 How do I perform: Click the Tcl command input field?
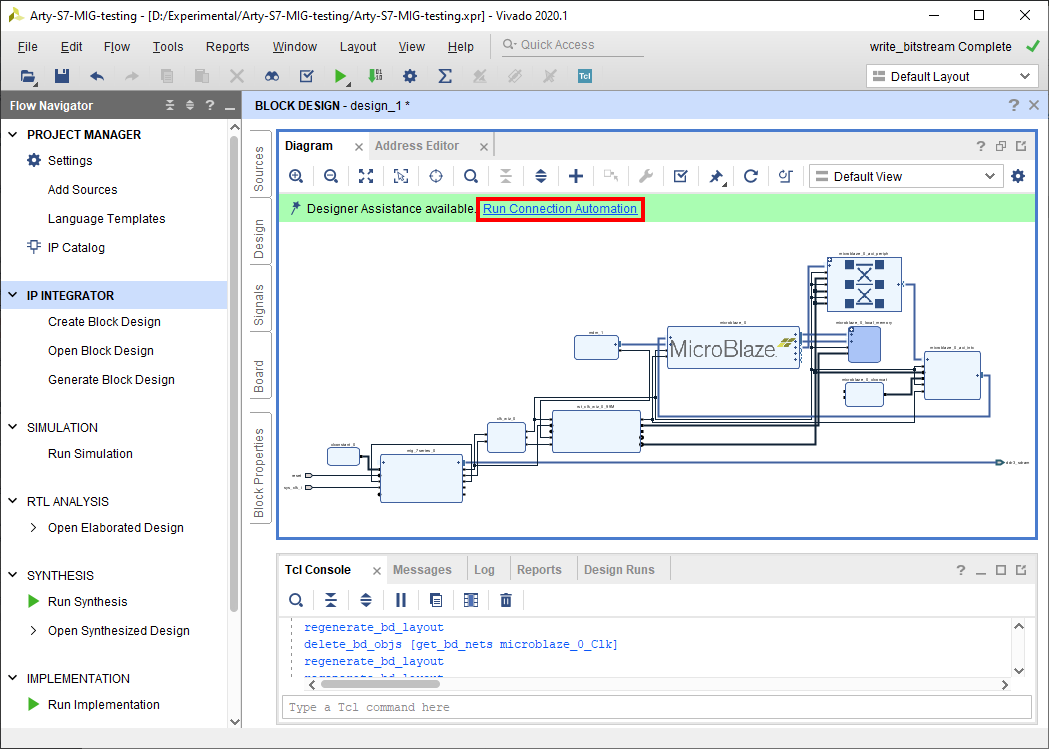tap(657, 708)
